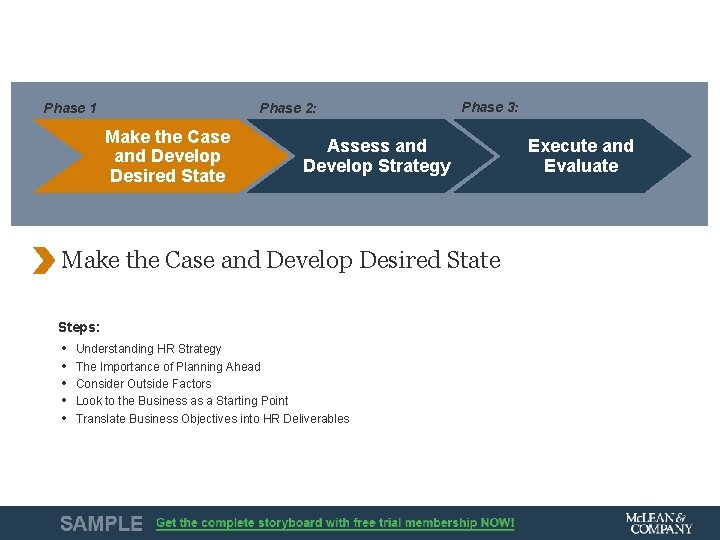Click Translate Business Objectives into HR Deliverables
The image size is (720, 540).
pos(213,419)
